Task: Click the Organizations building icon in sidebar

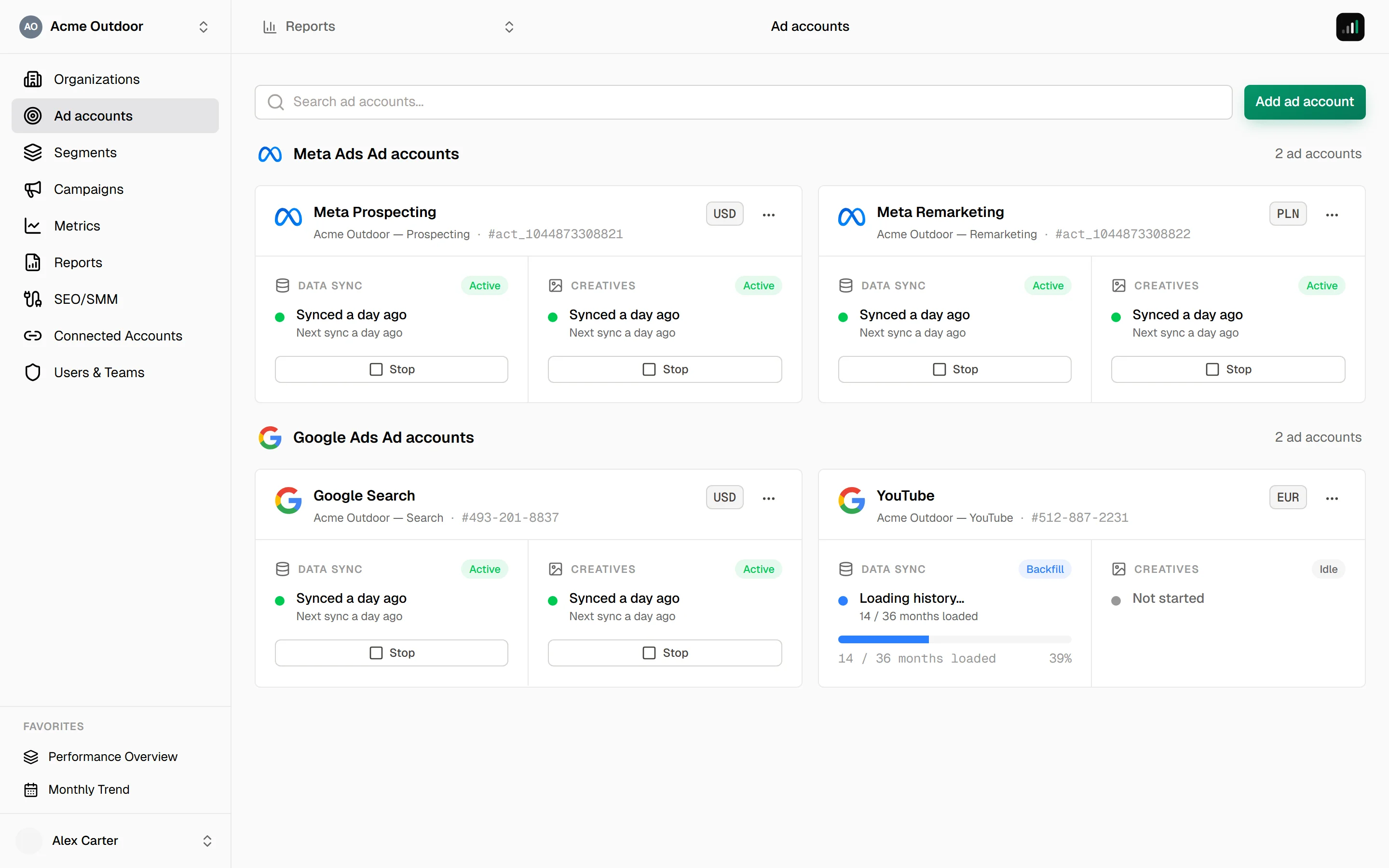Action: click(x=33, y=79)
